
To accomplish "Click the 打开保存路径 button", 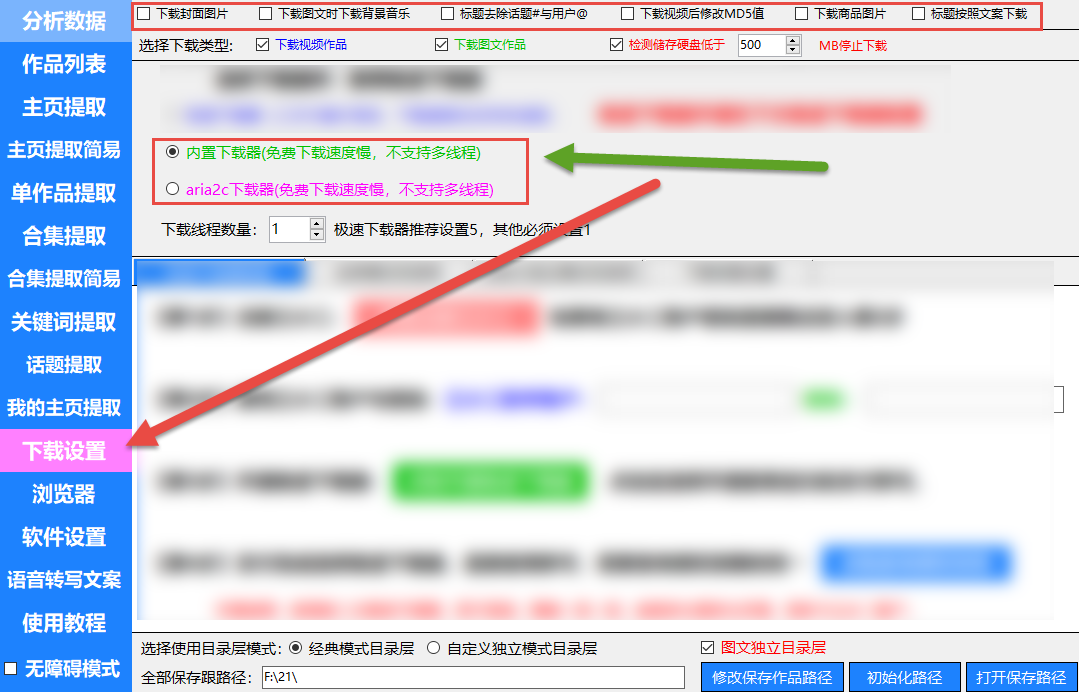I will pyautogui.click(x=1021, y=677).
